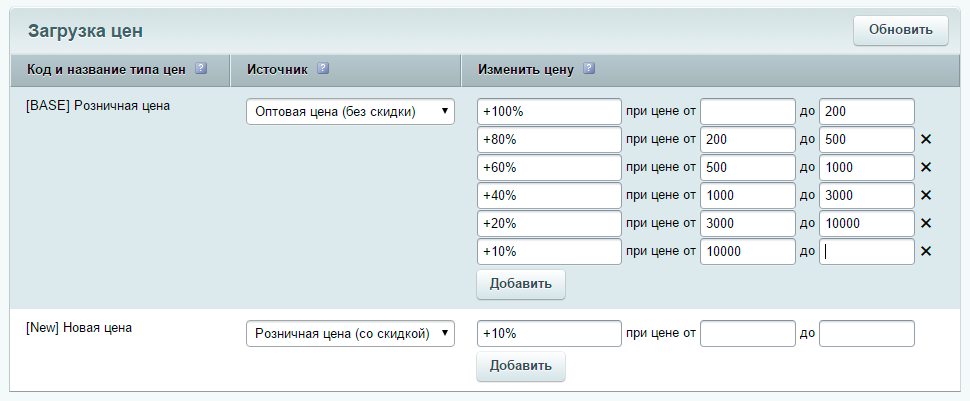Click 'Добавить' under the New price rule
The width and height of the screenshot is (970, 401).
(521, 366)
